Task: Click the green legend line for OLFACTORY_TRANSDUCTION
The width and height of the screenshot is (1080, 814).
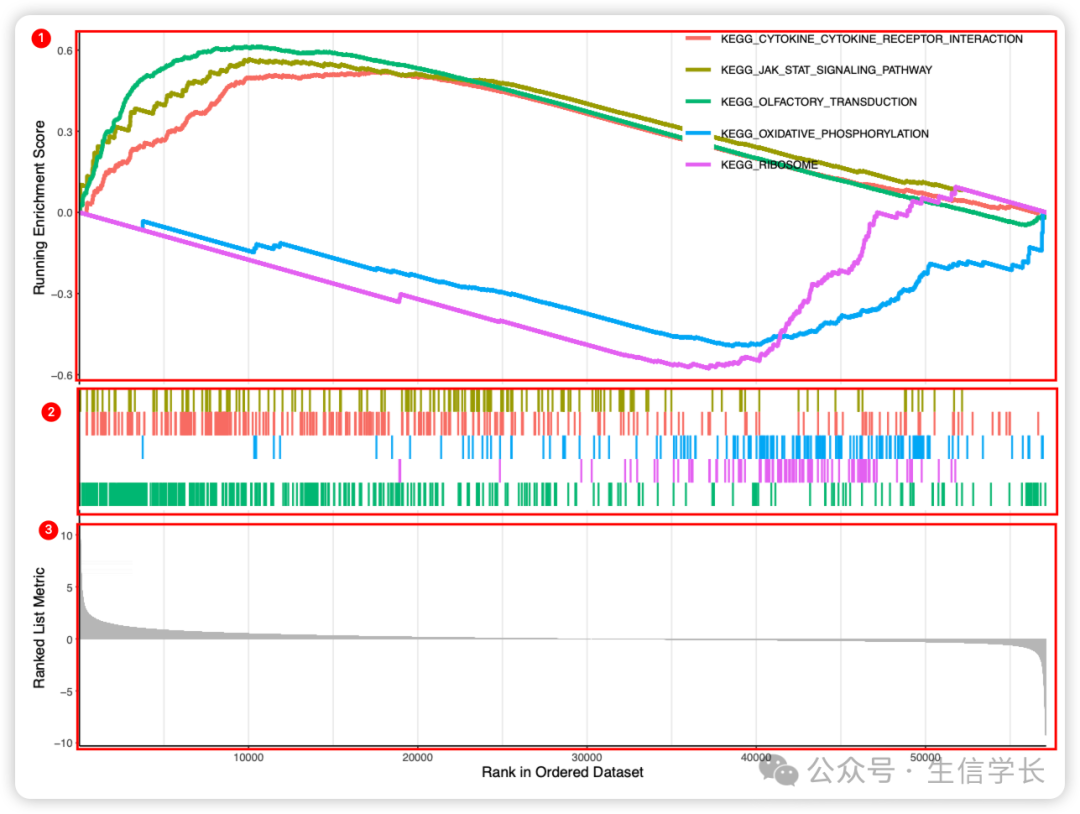Action: (x=697, y=102)
